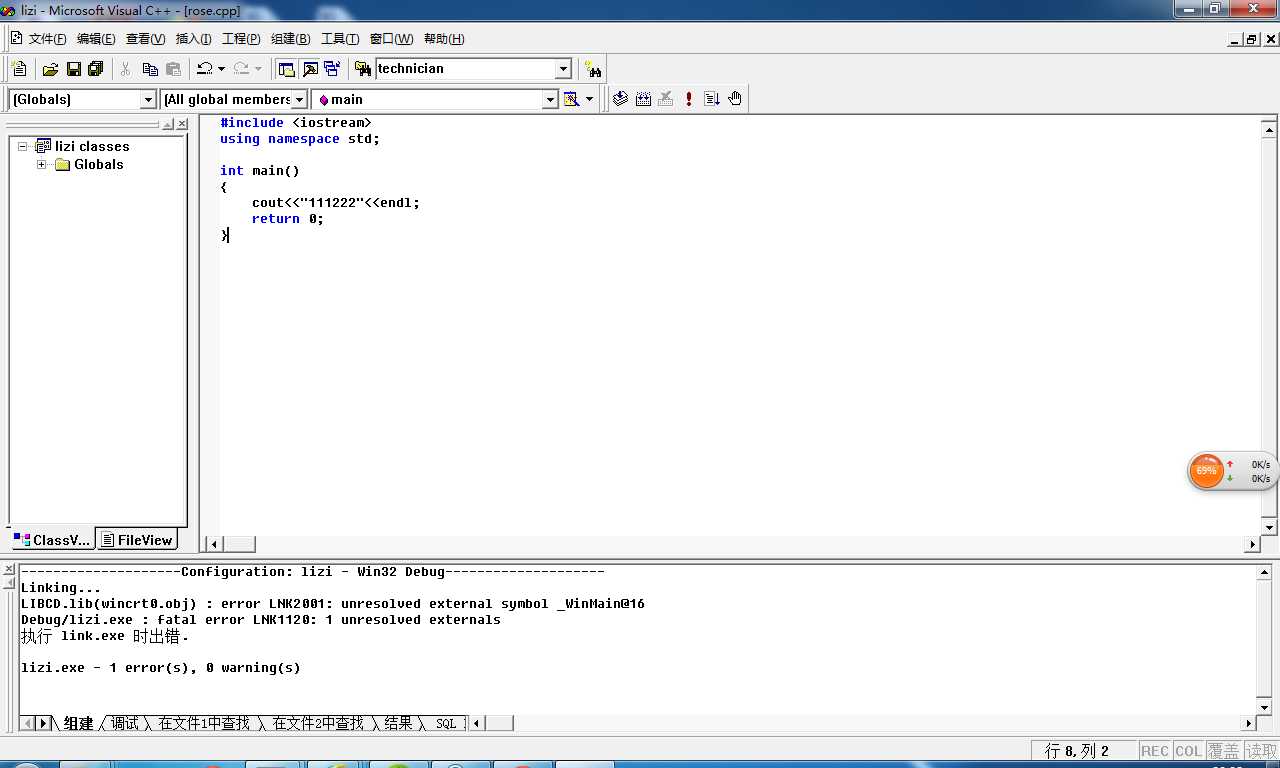Open the 工具(T) menu

339,39
